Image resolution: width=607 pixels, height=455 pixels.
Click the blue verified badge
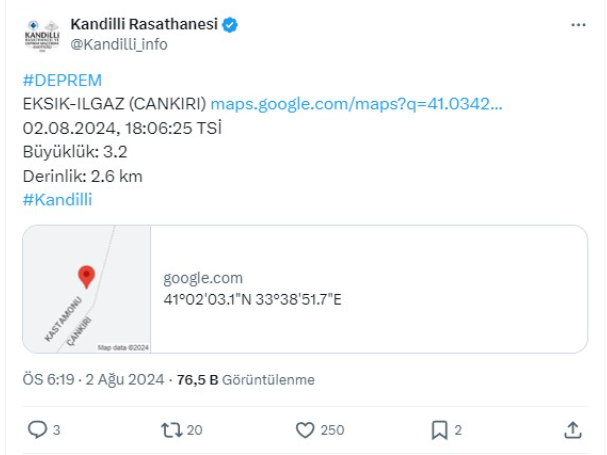(230, 25)
